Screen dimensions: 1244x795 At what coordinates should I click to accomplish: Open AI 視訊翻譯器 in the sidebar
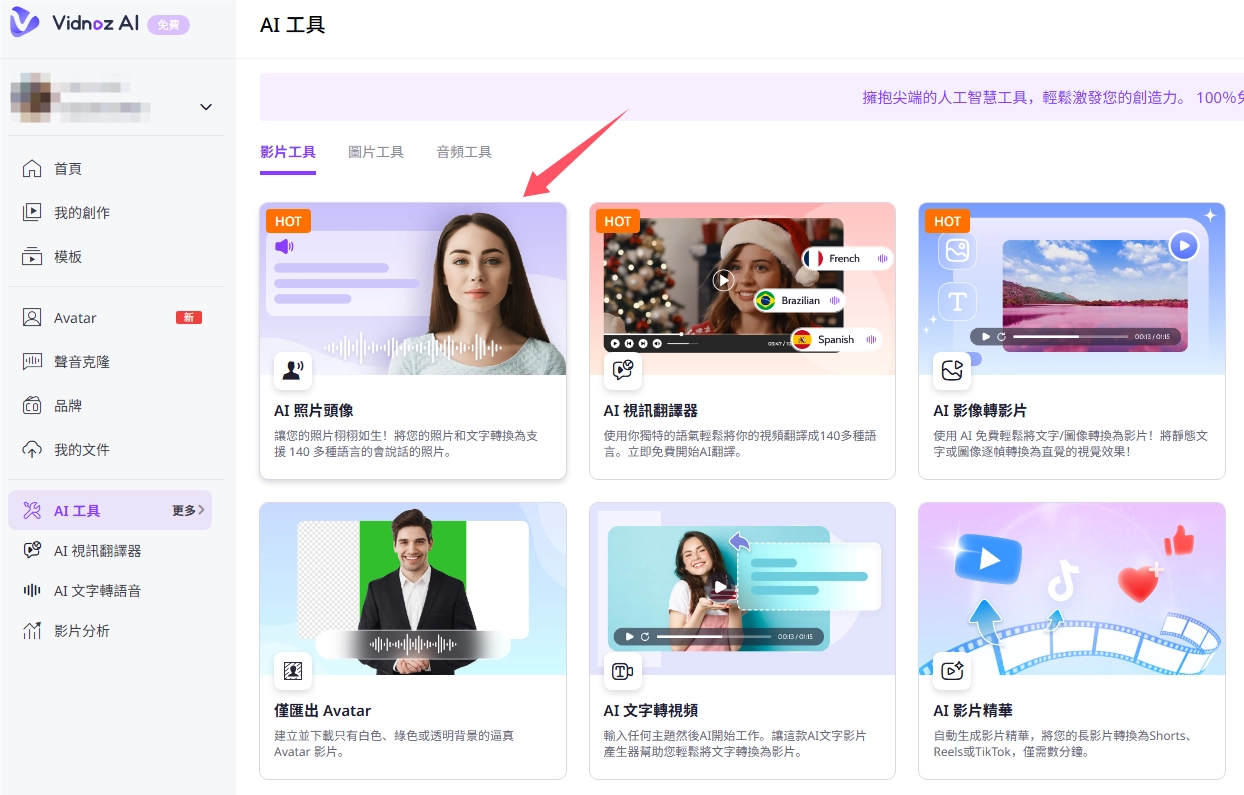click(x=97, y=551)
